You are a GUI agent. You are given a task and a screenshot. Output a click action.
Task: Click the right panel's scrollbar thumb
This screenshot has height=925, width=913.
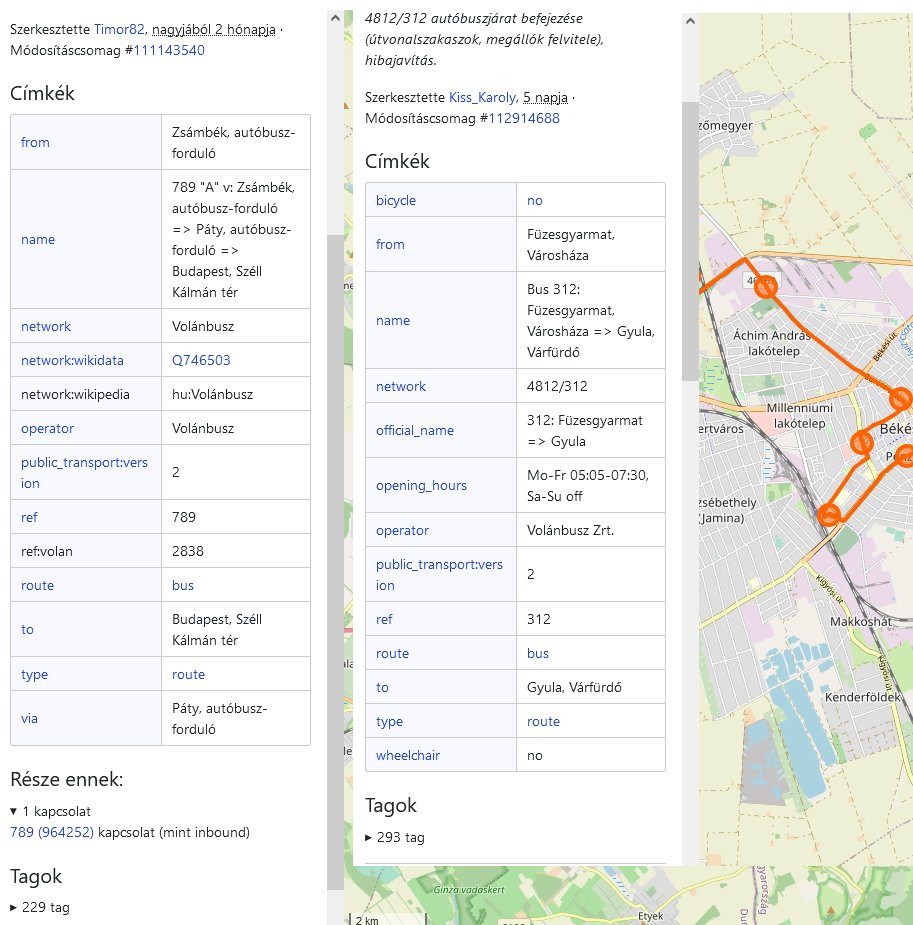(690, 242)
